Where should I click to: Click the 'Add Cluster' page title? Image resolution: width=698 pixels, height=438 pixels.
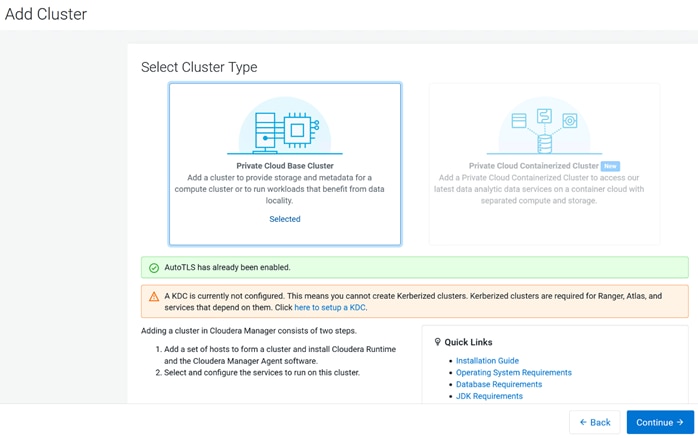46,14
